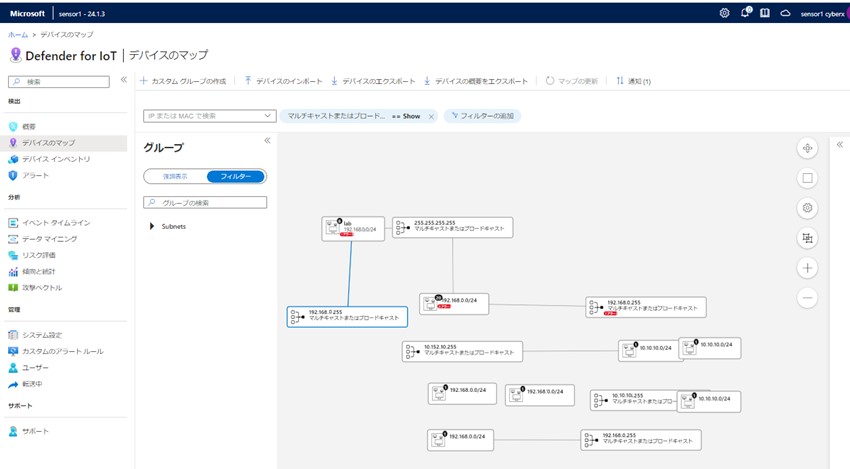Click デバイスのインポート in the toolbar
The width and height of the screenshot is (850, 469).
coord(283,81)
